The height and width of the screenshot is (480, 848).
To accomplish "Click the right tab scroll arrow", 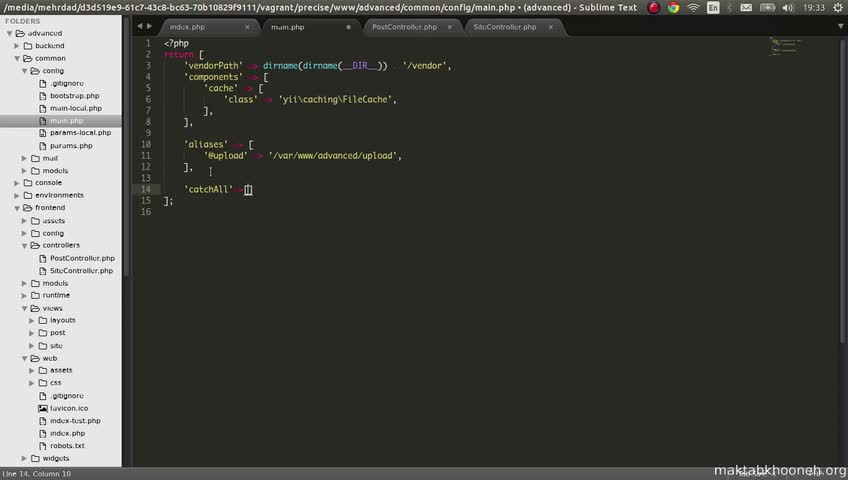I will (x=149, y=27).
